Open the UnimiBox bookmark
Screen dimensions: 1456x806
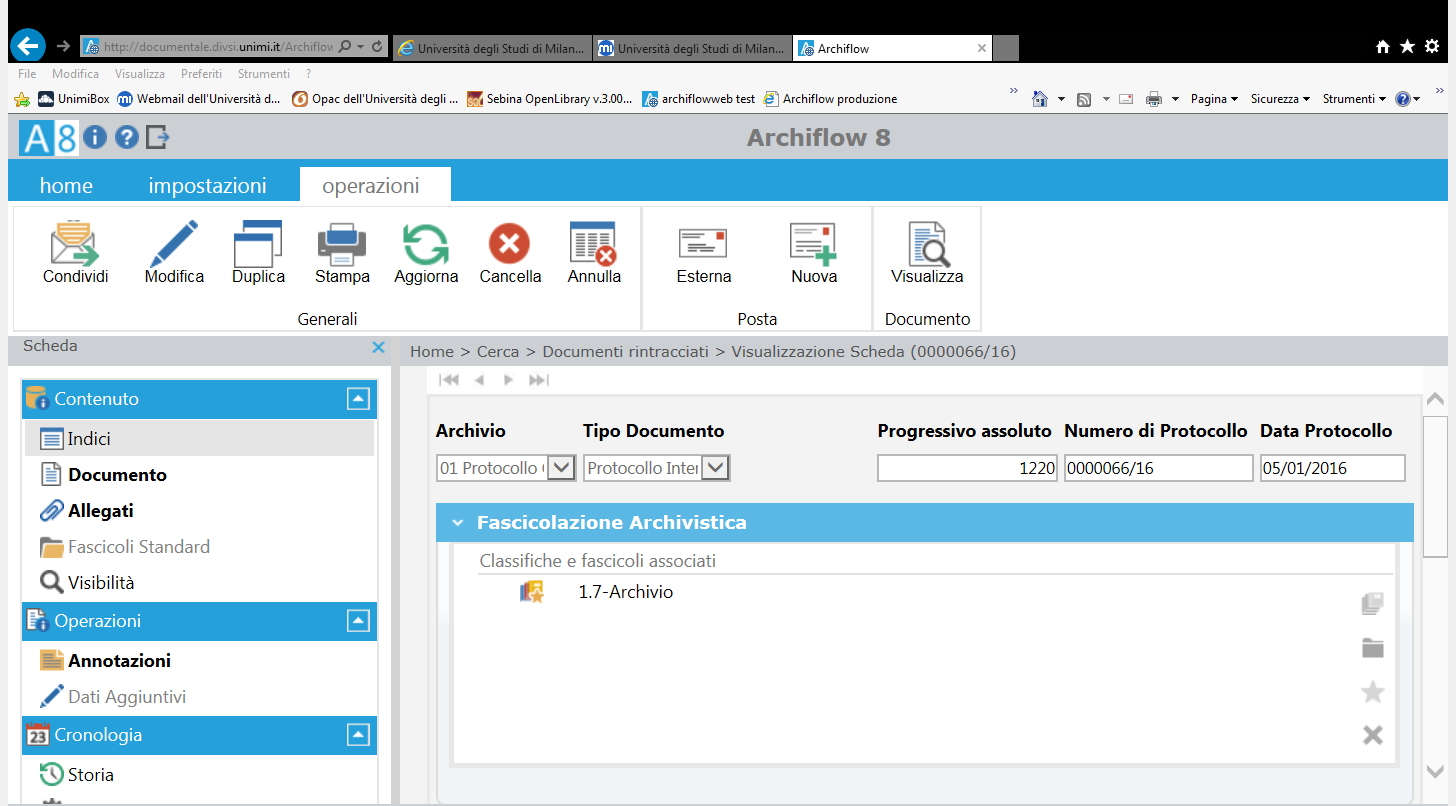coord(74,99)
